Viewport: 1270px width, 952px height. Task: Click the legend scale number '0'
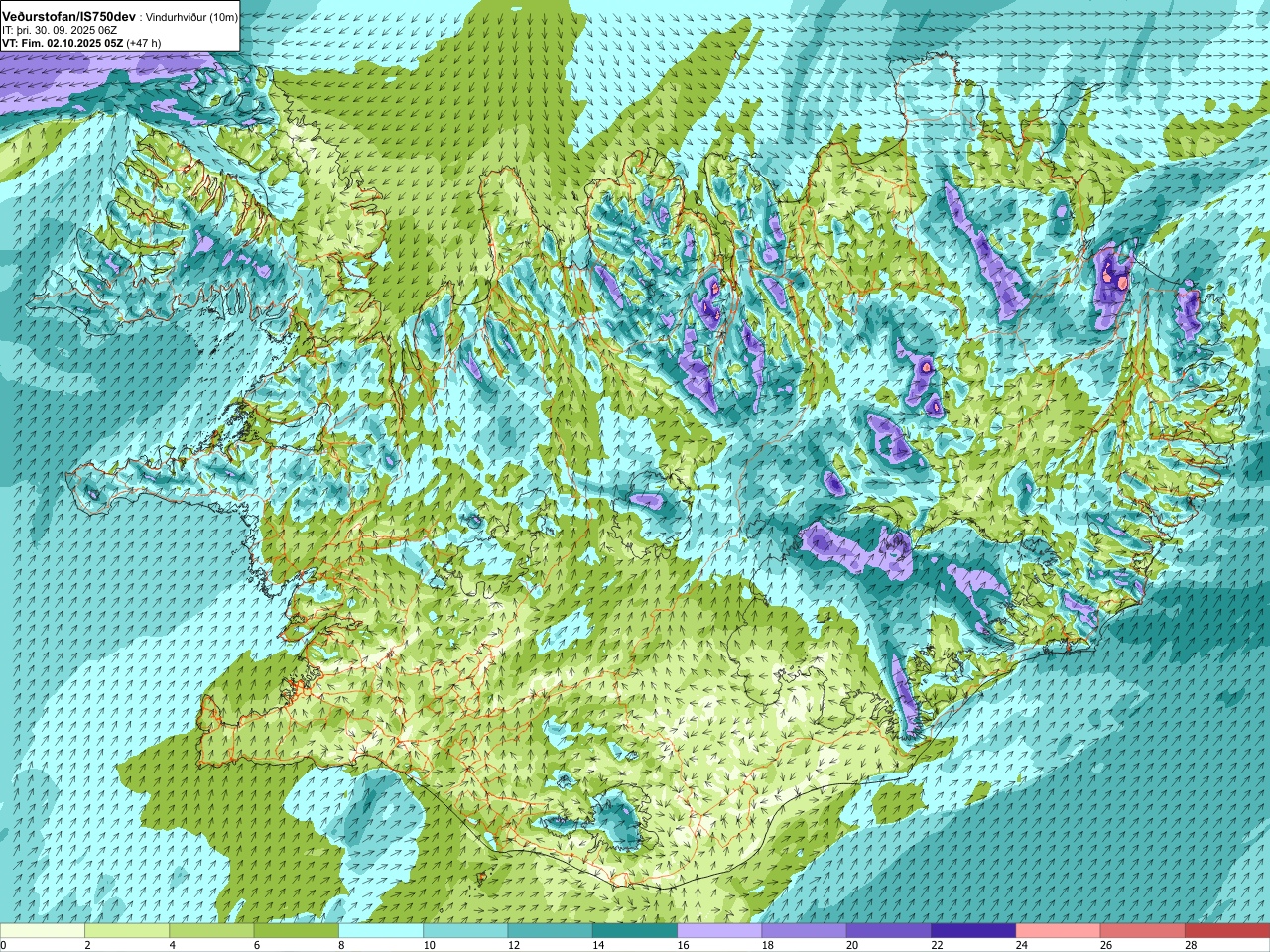(3, 946)
